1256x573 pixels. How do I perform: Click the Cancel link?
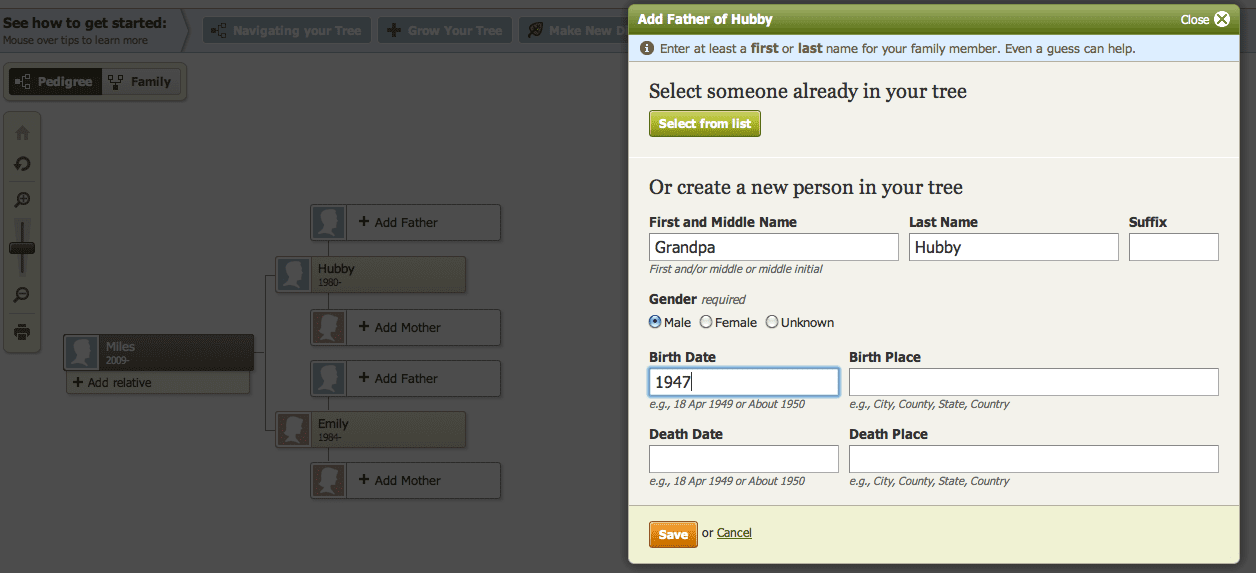(x=734, y=533)
